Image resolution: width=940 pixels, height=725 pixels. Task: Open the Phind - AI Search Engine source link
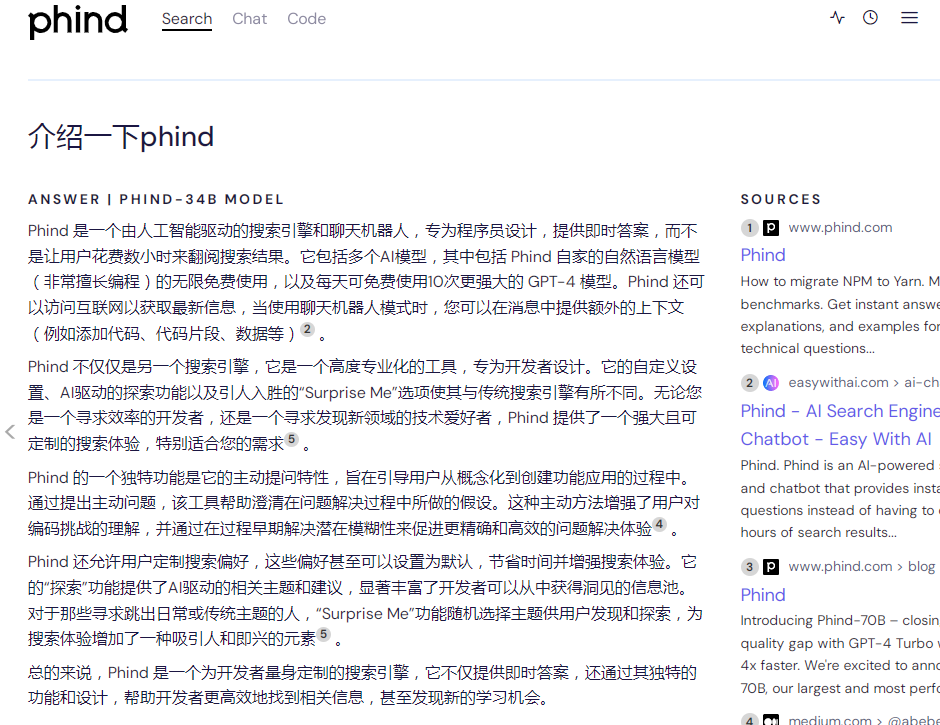click(x=840, y=425)
